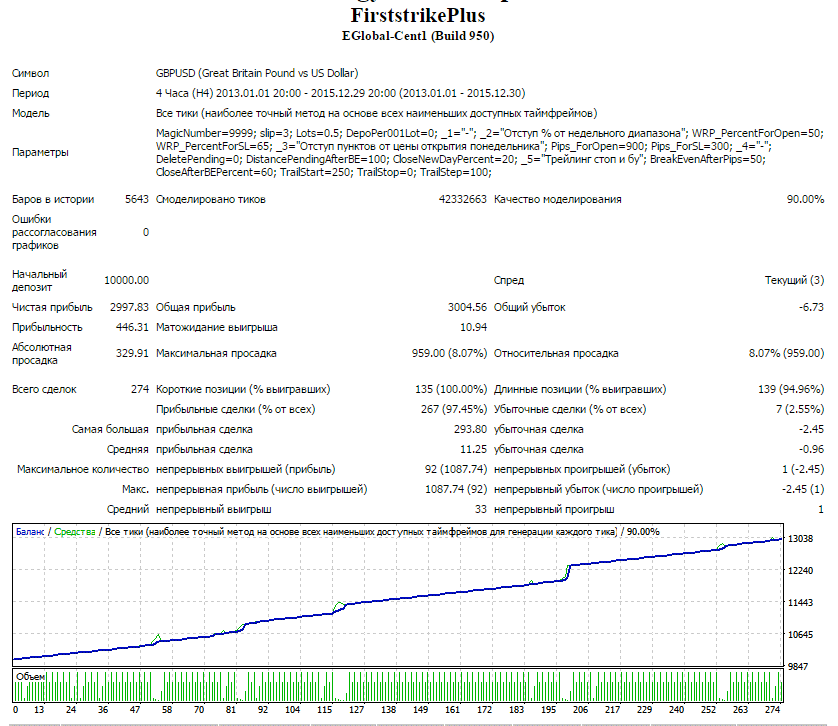This screenshot has height=726, width=838.
Task: Click the FirststrikePlus report title
Action: [x=418, y=15]
